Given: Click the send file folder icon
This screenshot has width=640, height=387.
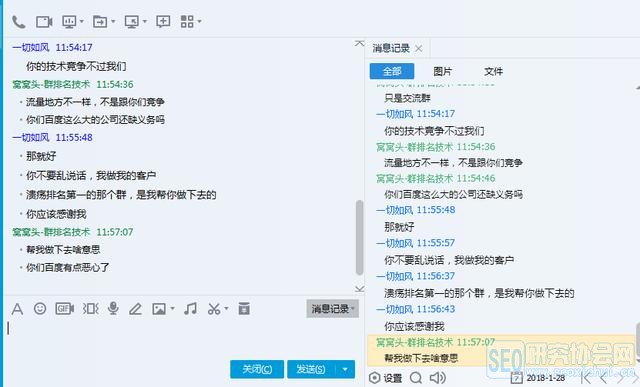Looking at the screenshot, I should tap(100, 22).
